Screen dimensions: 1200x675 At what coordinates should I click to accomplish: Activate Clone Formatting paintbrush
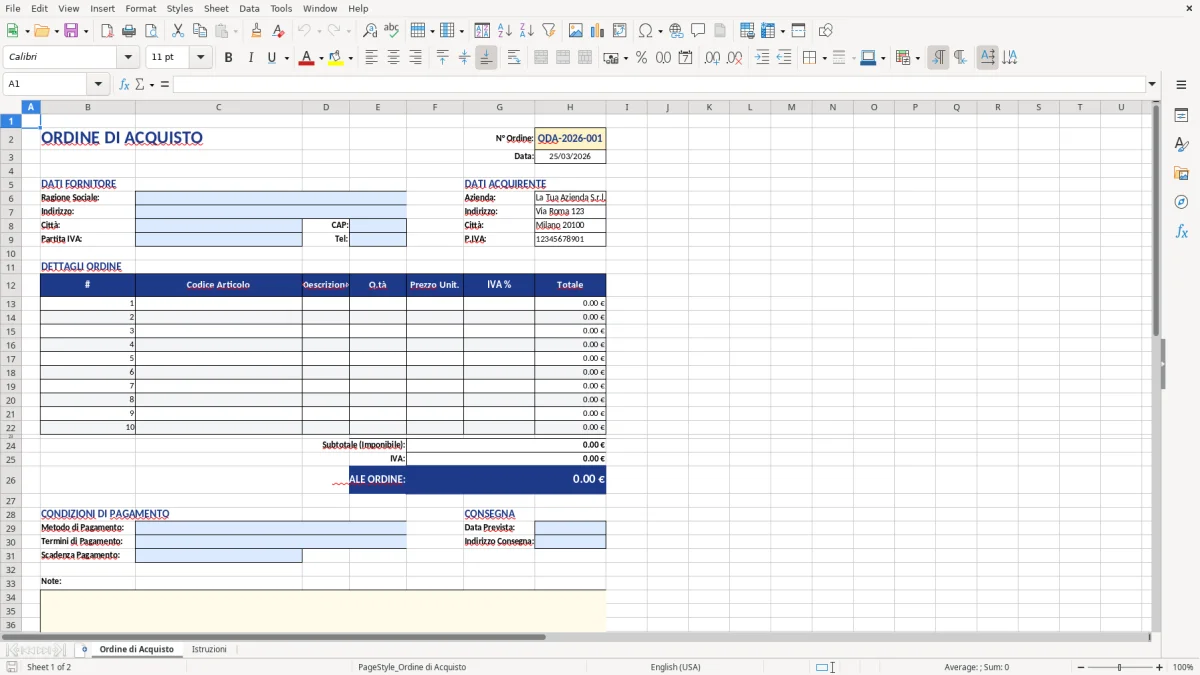coord(256,31)
